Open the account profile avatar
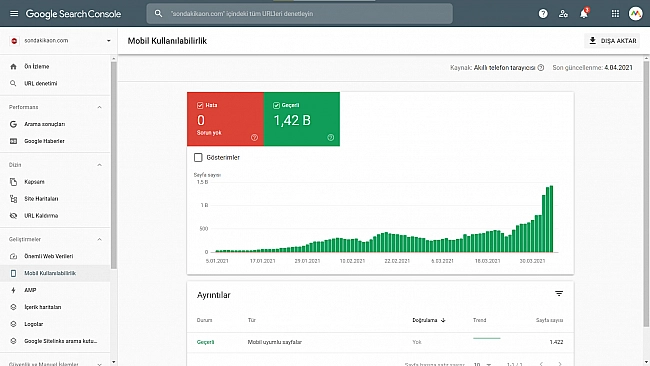 [x=635, y=14]
